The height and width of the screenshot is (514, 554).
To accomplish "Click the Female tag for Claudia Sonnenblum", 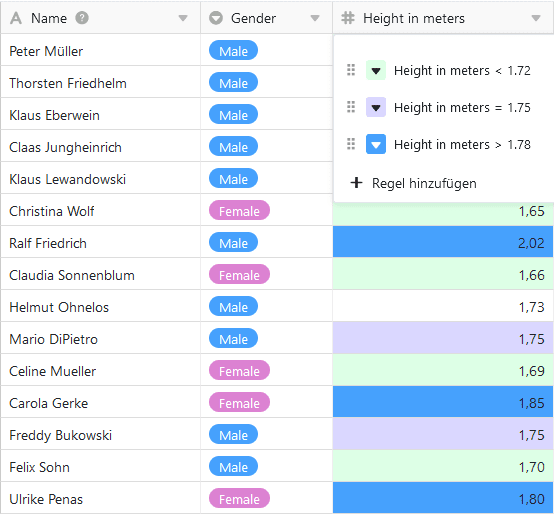I will click(240, 274).
